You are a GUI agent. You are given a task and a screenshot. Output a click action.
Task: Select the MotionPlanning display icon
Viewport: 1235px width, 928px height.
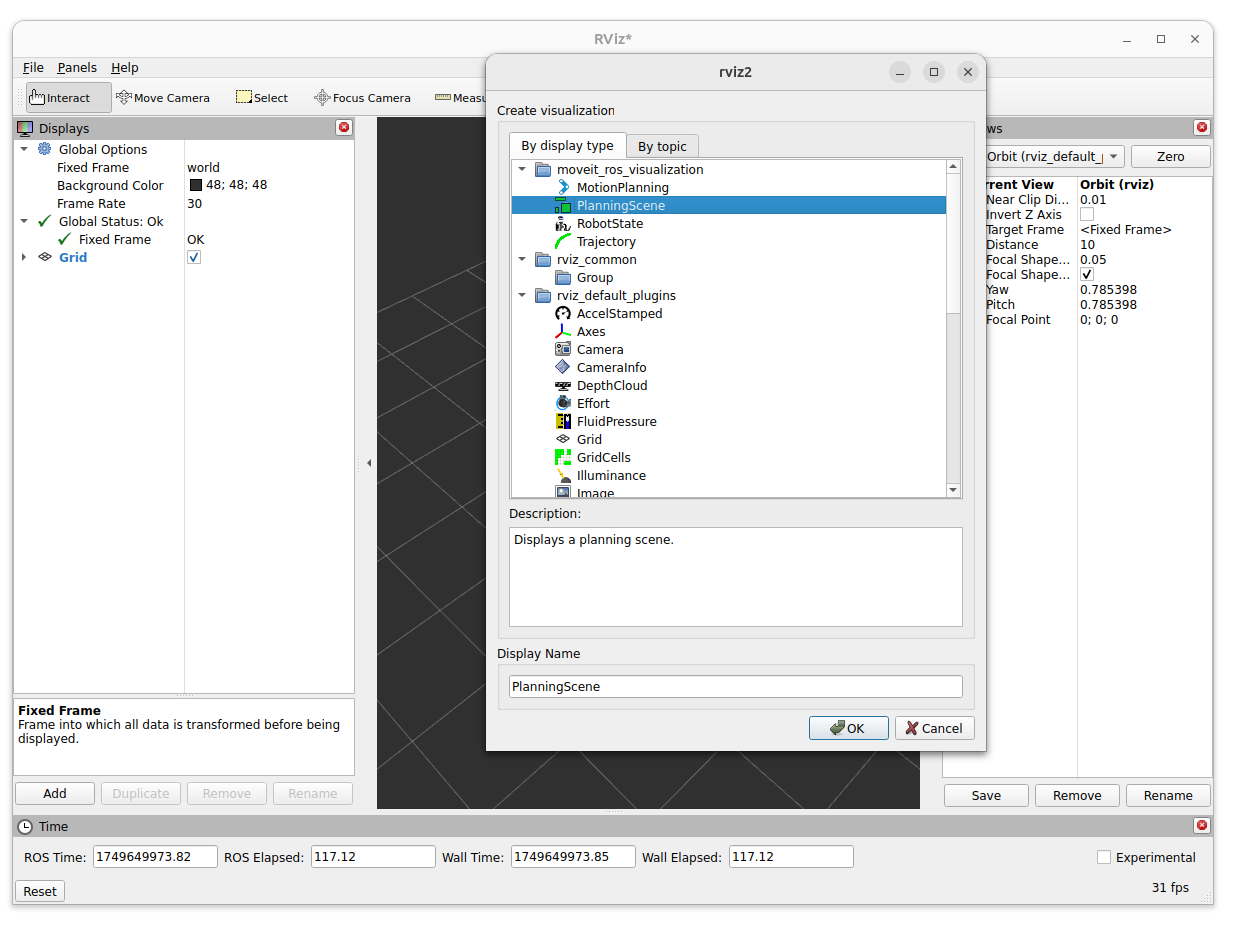point(563,187)
